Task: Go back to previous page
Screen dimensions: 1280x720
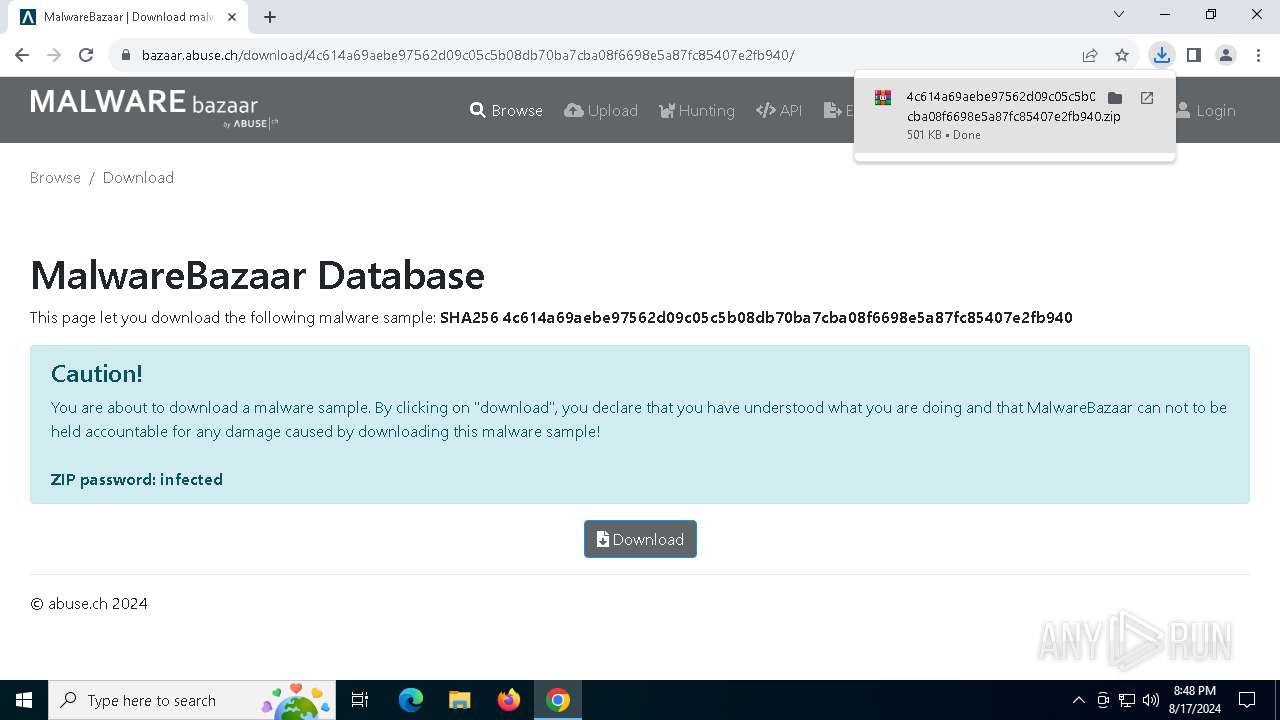Action: pos(22,55)
